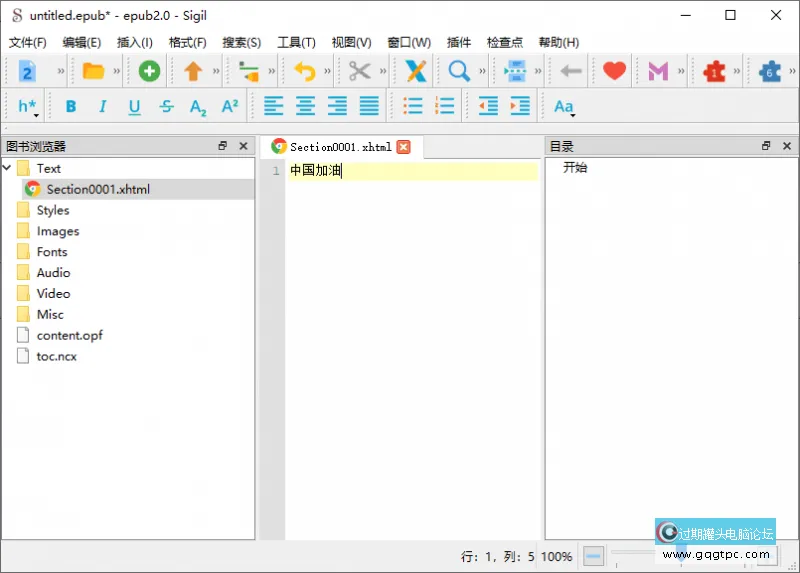Open the 格式(F) menu
The height and width of the screenshot is (573, 800).
pyautogui.click(x=188, y=42)
